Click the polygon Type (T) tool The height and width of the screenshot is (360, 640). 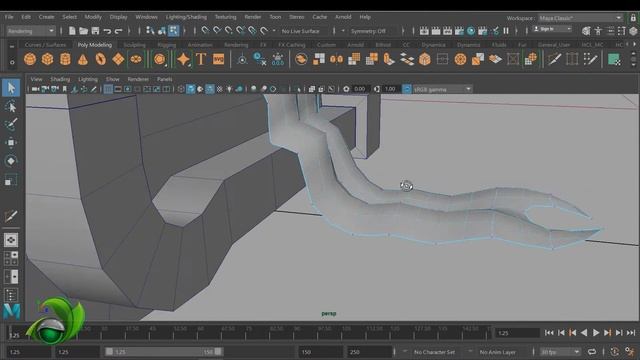201,59
